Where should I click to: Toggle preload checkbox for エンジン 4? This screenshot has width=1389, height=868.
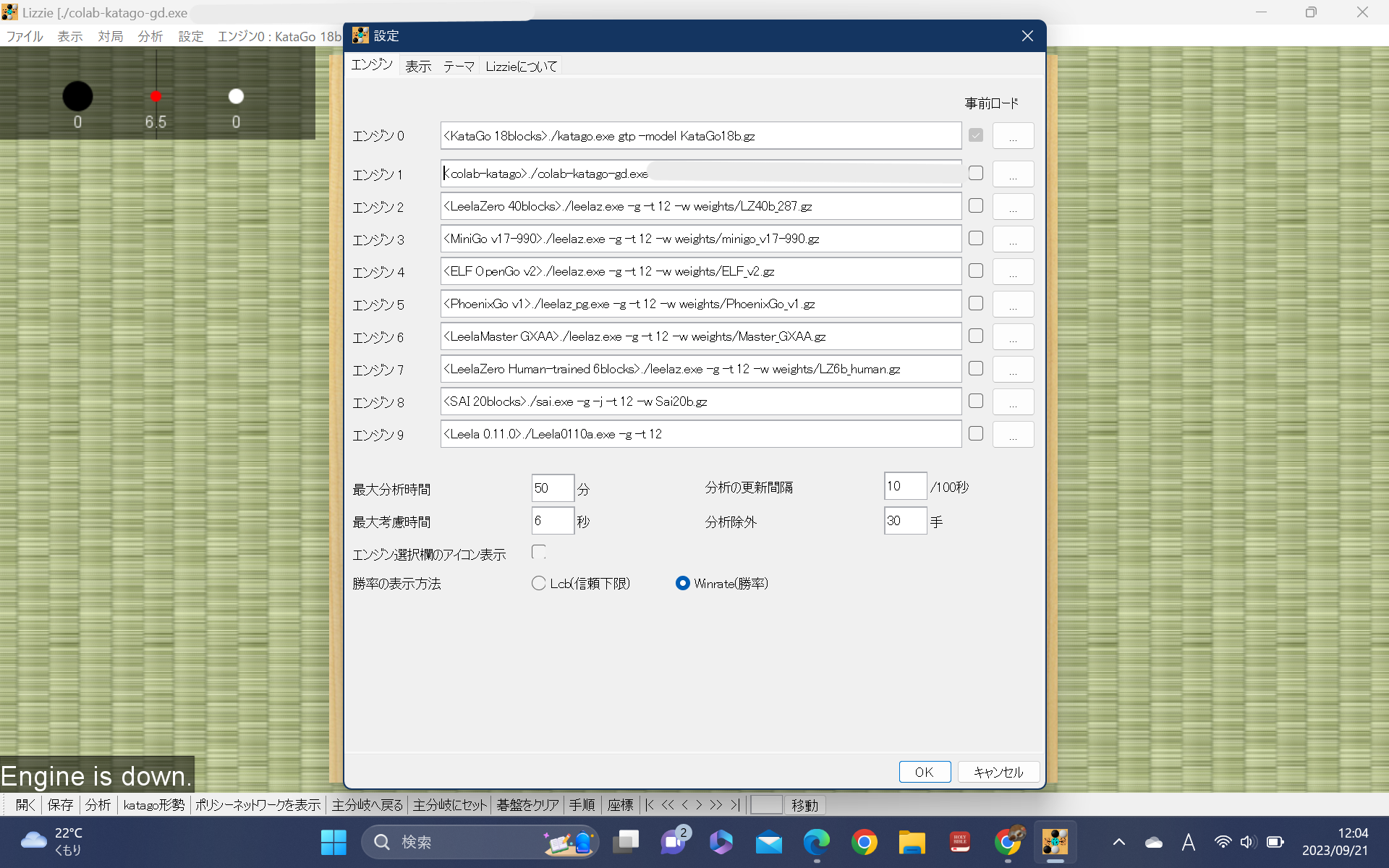click(x=976, y=271)
